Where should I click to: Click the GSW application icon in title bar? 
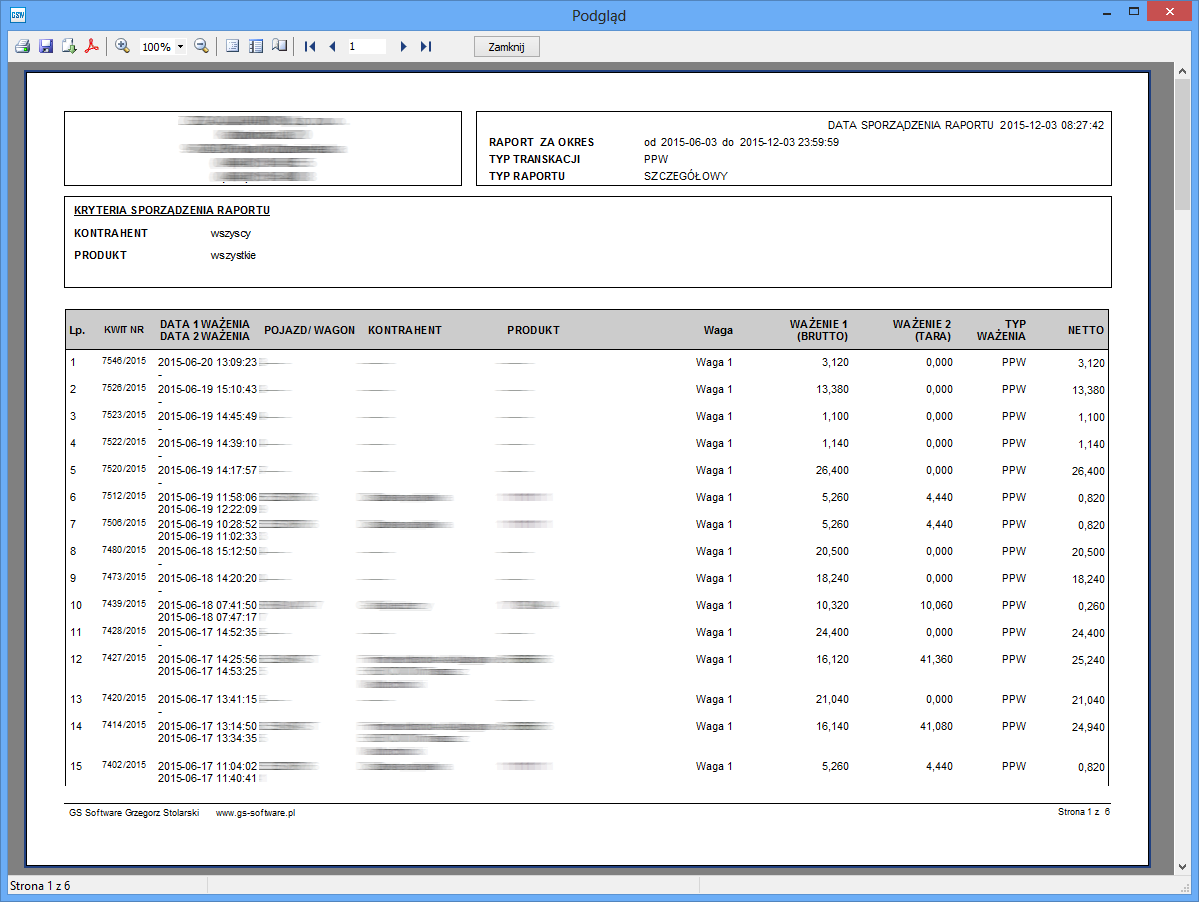[x=17, y=14]
